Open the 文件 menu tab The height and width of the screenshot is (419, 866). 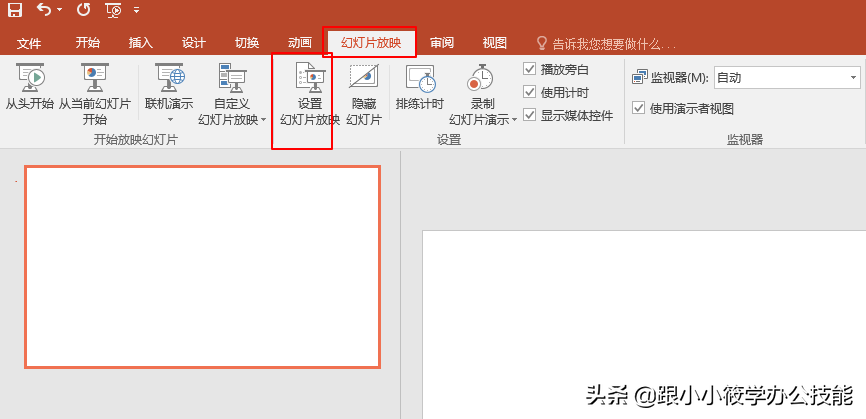click(29, 44)
